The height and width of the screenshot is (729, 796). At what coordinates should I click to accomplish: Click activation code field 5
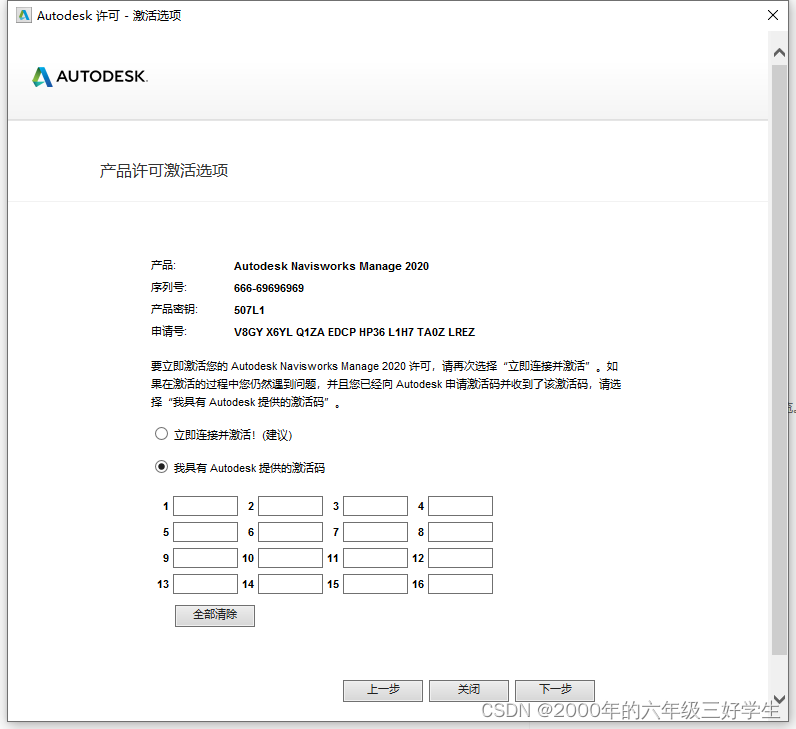click(x=206, y=532)
